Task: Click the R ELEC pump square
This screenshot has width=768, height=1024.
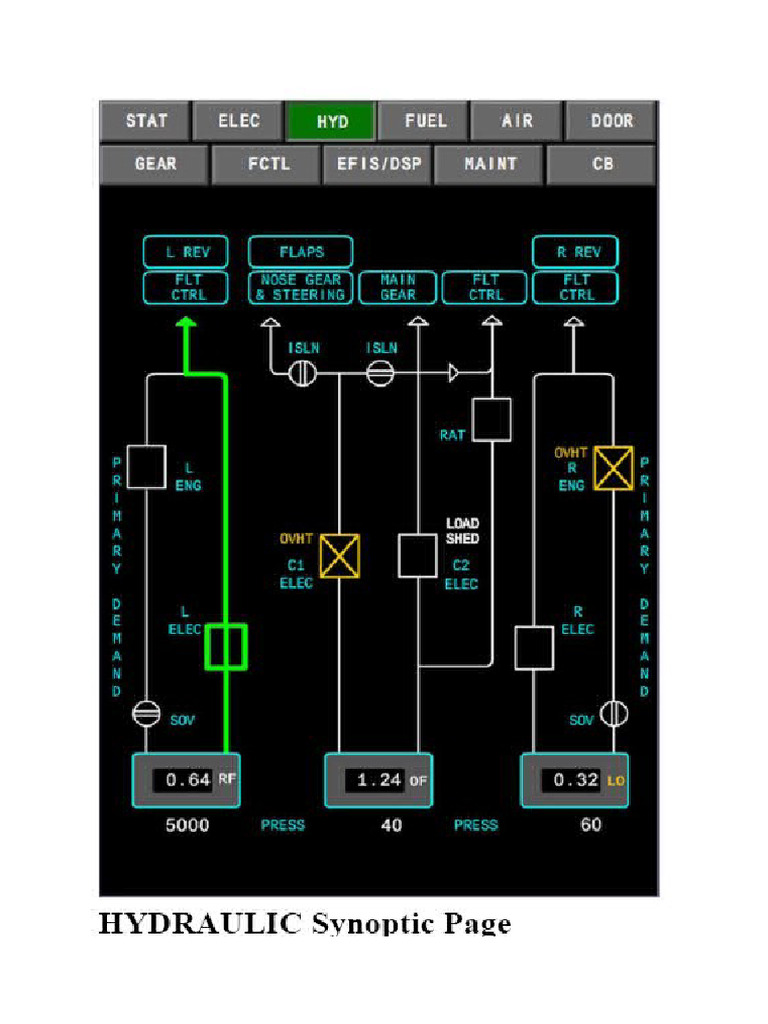Action: 534,648
